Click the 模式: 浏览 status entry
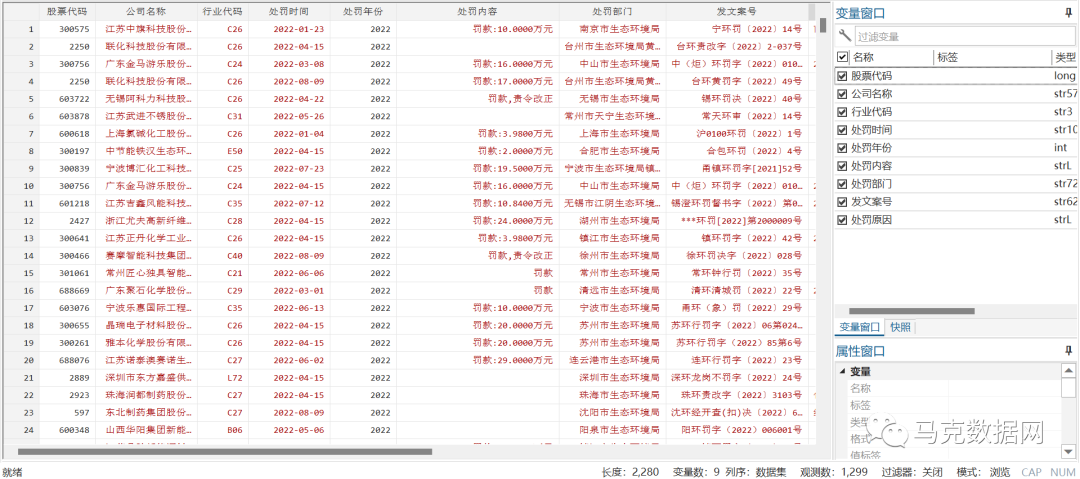 click(982, 471)
